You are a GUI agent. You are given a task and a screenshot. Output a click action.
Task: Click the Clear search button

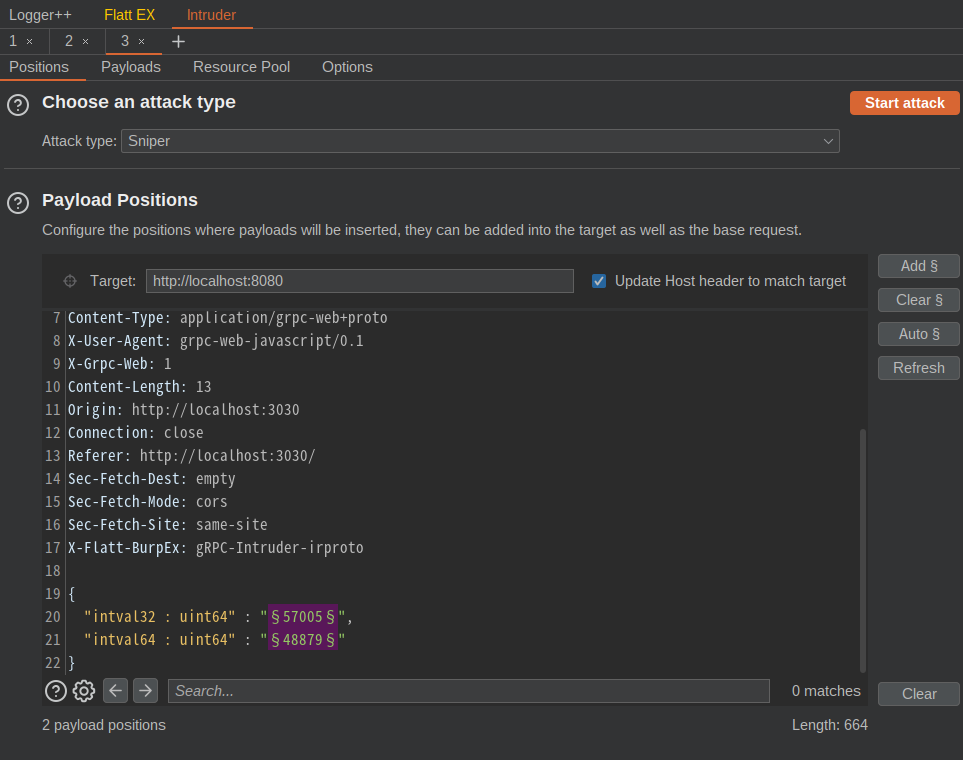click(919, 694)
